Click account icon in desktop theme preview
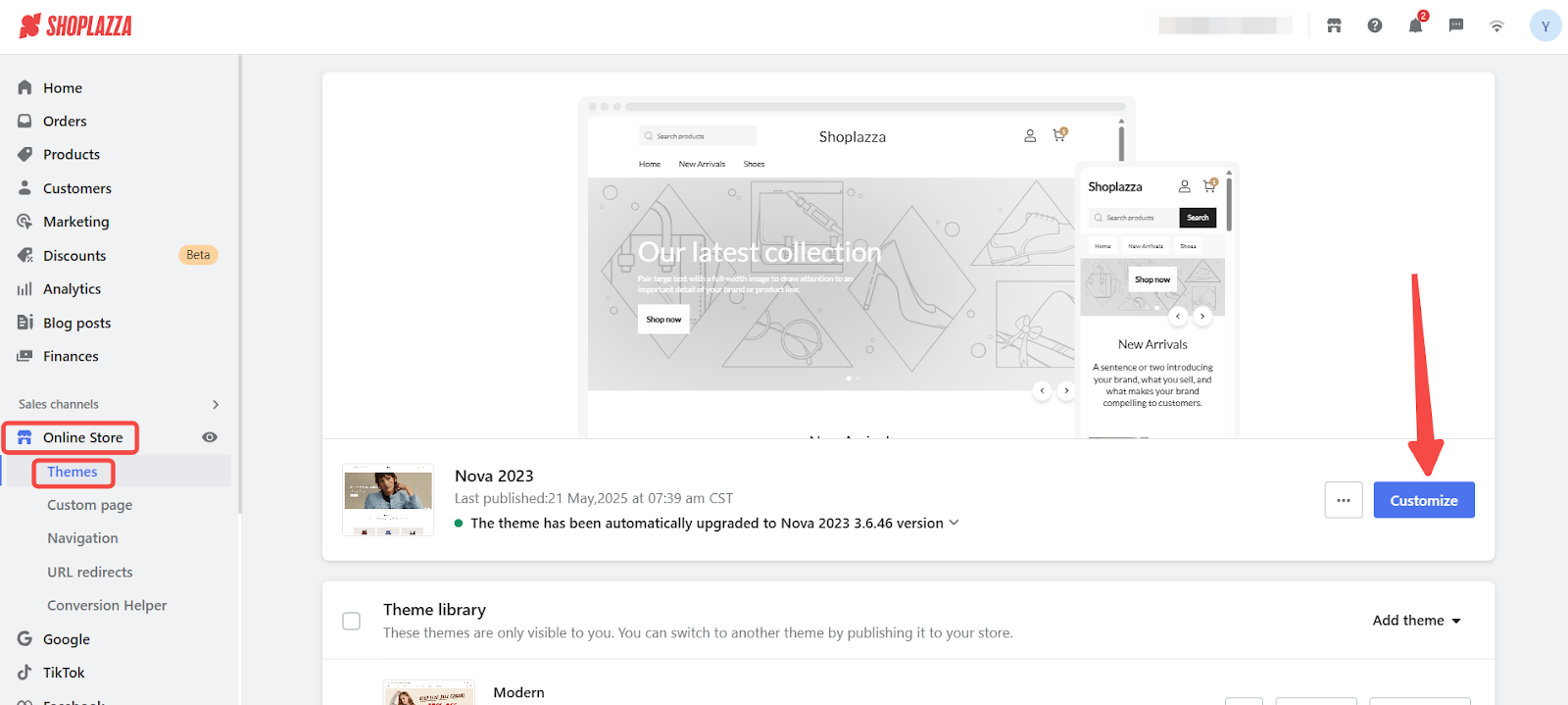The height and width of the screenshot is (705, 1568). pyautogui.click(x=1030, y=136)
